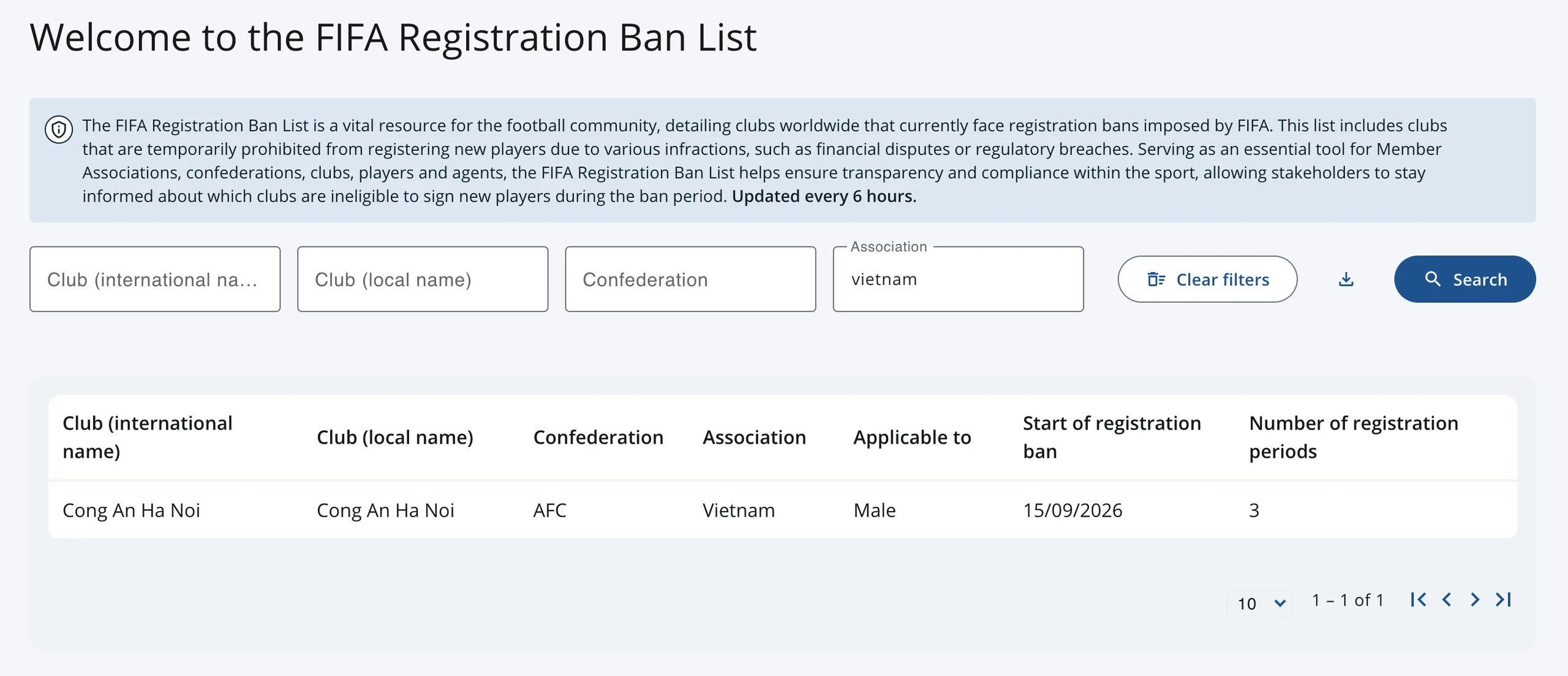Click the Updated every 6 hours text

click(x=824, y=196)
